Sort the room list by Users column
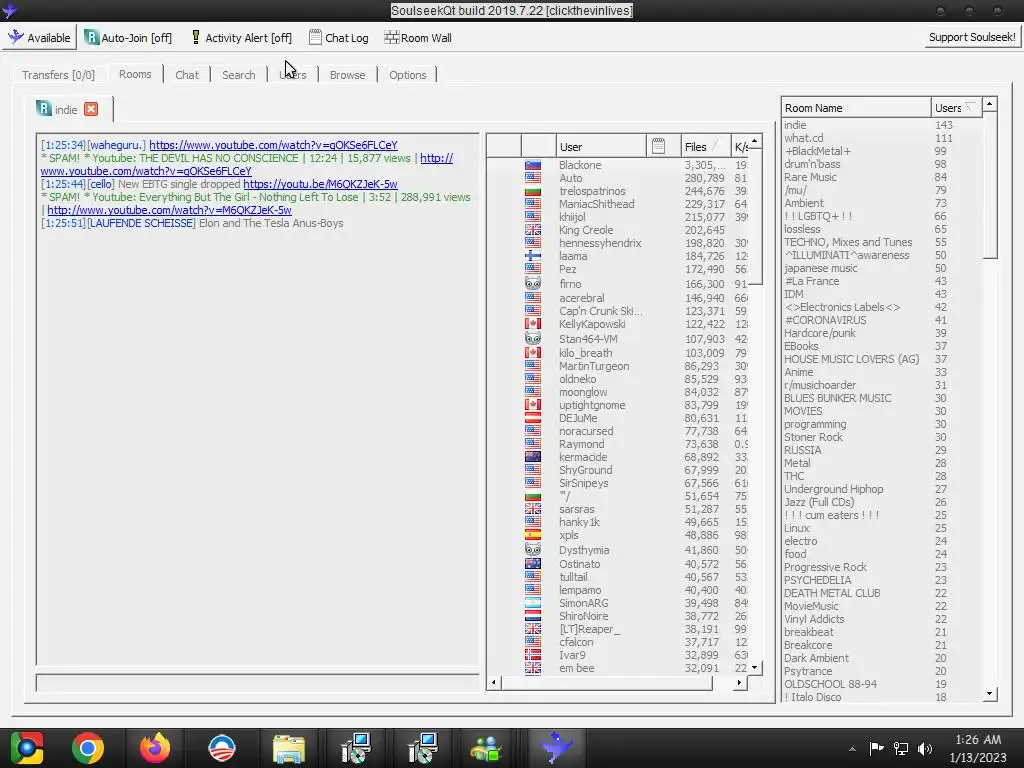1024x768 pixels. 955,108
